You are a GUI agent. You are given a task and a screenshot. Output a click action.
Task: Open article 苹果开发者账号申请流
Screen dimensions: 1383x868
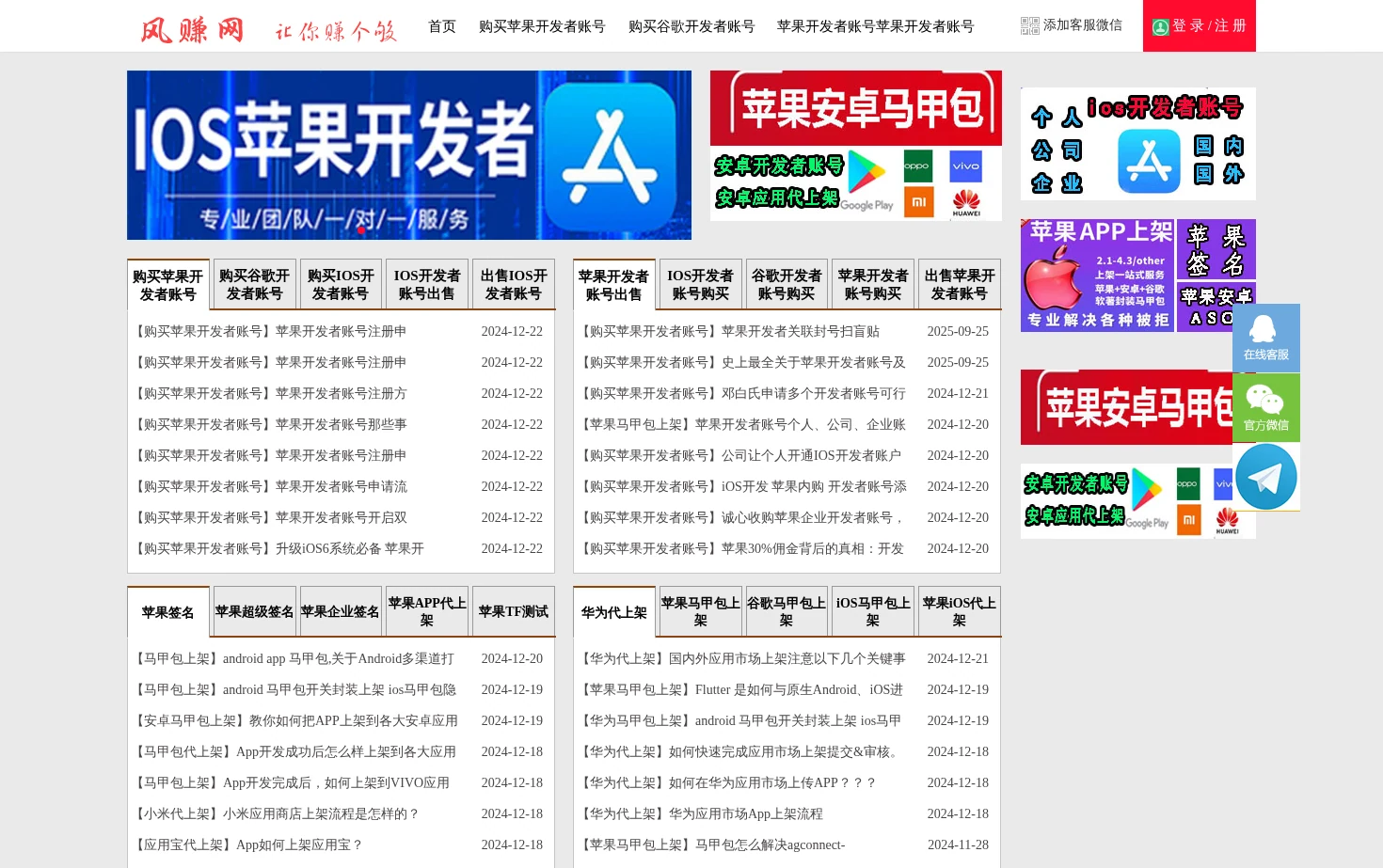tap(341, 486)
